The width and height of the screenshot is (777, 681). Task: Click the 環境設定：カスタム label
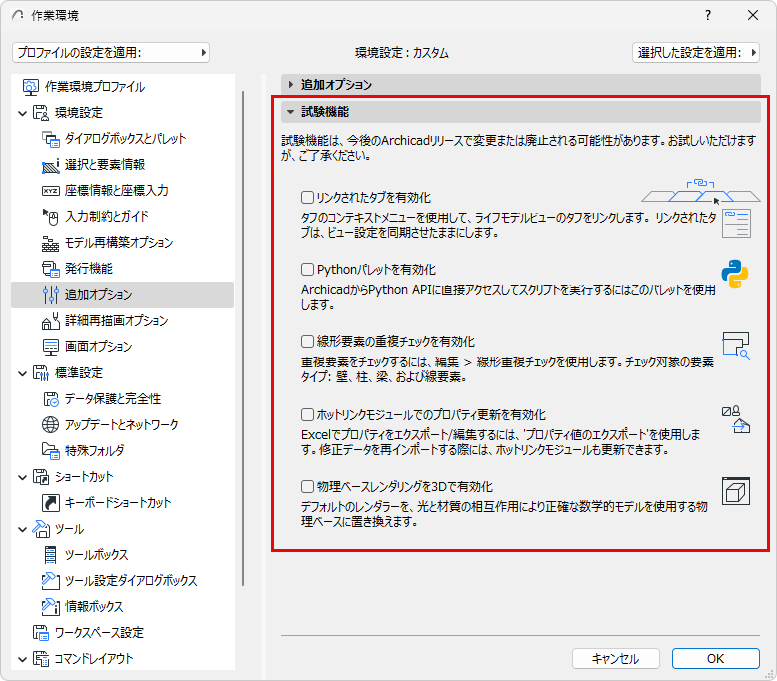[x=402, y=53]
